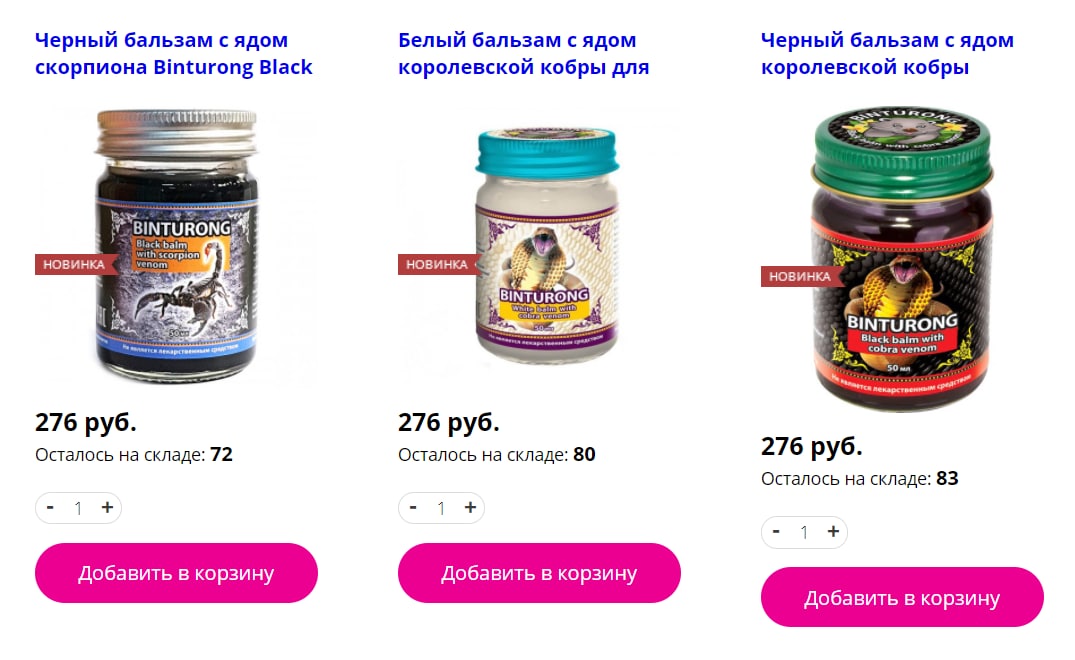The width and height of the screenshot is (1075, 660).
Task: Decrease quantity for white cobra balm
Action: pos(413,508)
